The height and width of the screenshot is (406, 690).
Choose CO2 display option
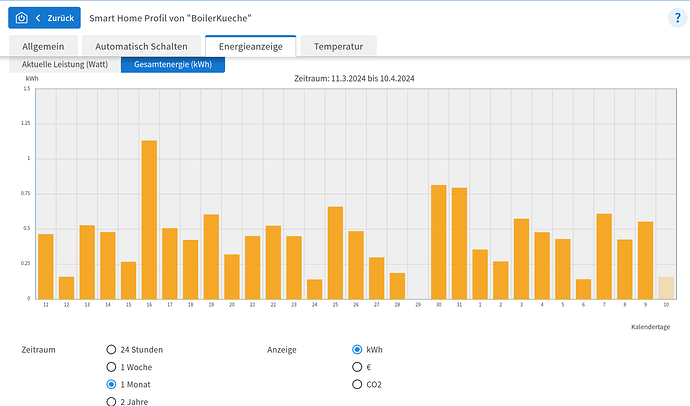(367, 384)
